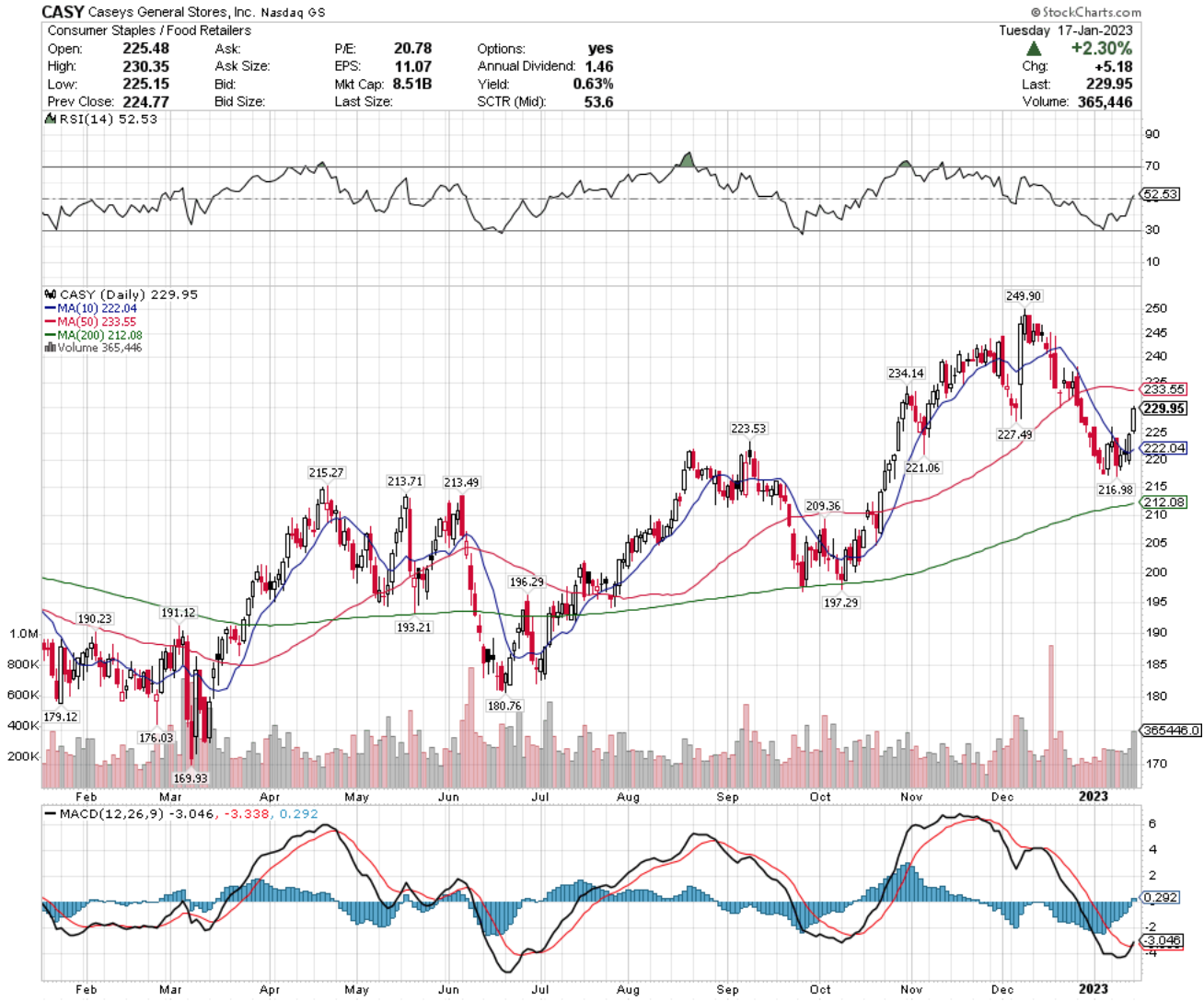The width and height of the screenshot is (1204, 1001).
Task: Click the 215.27 price annotation
Action: (x=326, y=473)
